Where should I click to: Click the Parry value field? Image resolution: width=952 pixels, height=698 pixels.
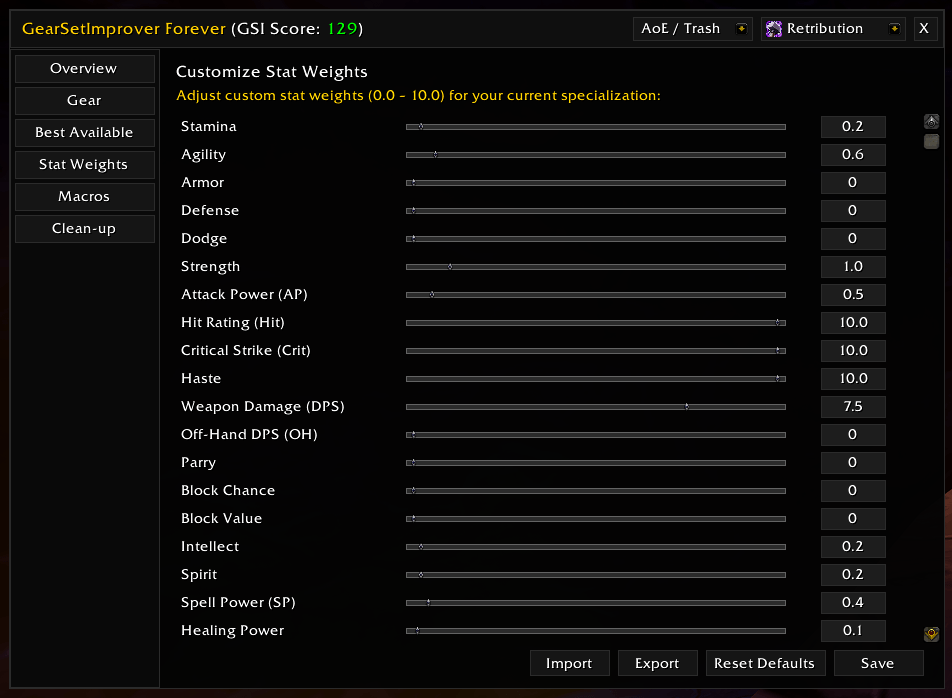coord(853,463)
